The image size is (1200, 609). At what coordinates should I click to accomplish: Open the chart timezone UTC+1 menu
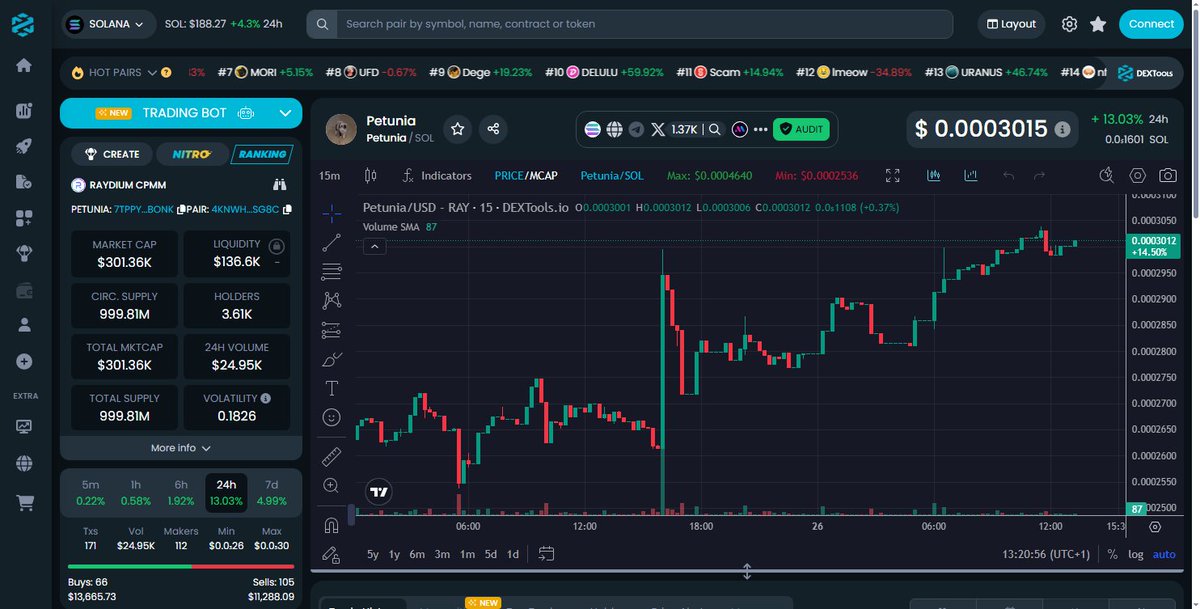pyautogui.click(x=1044, y=554)
